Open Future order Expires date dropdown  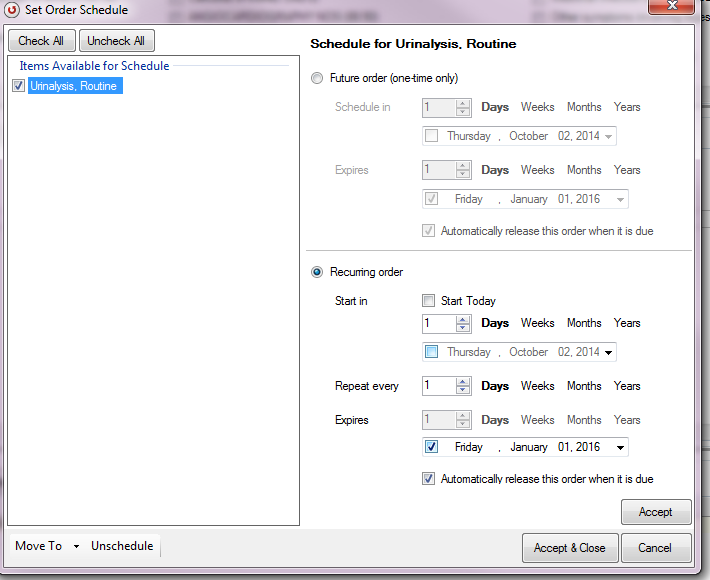click(x=620, y=199)
